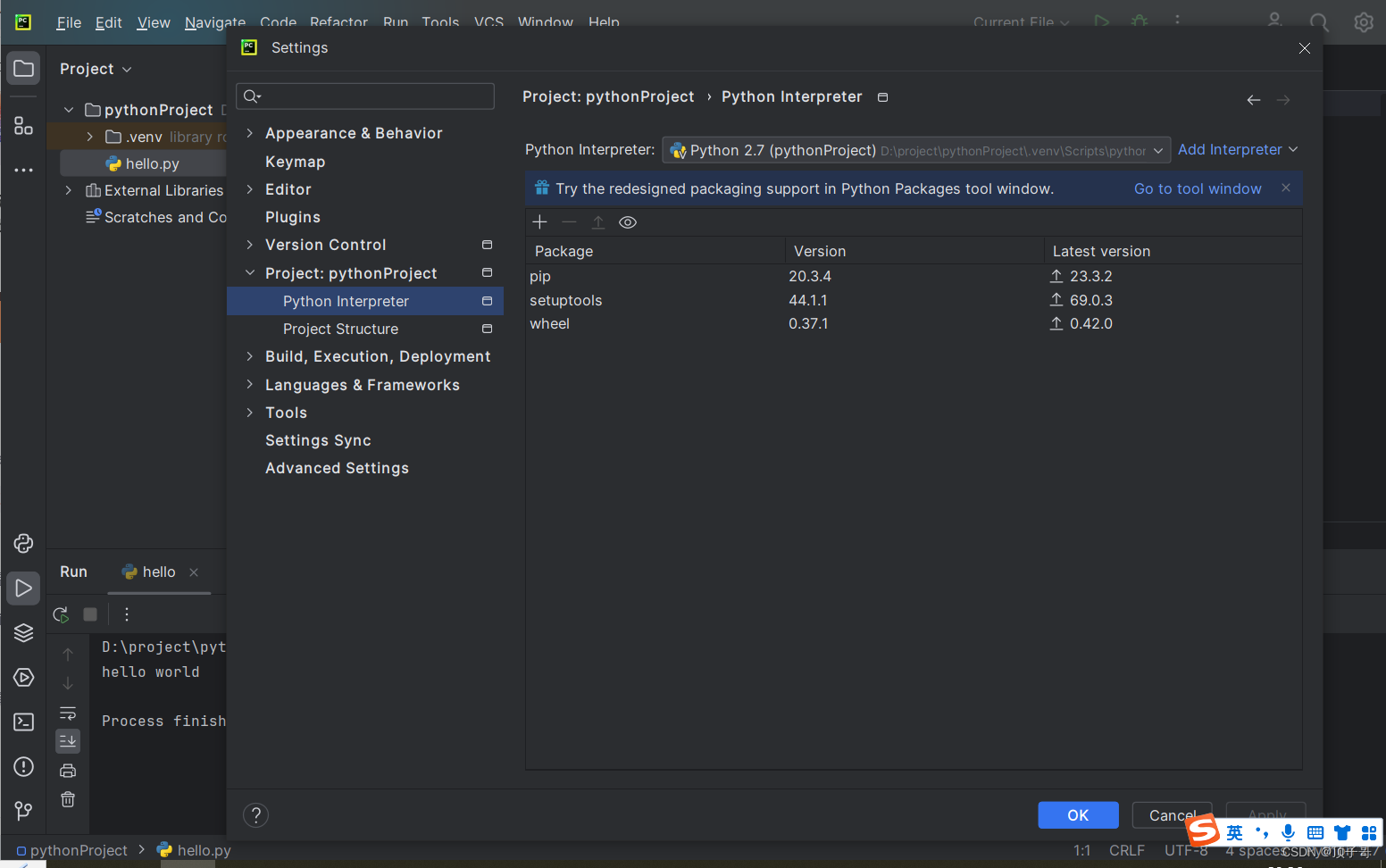The image size is (1386, 868).
Task: Dismiss the packaging support banner
Action: (x=1286, y=188)
